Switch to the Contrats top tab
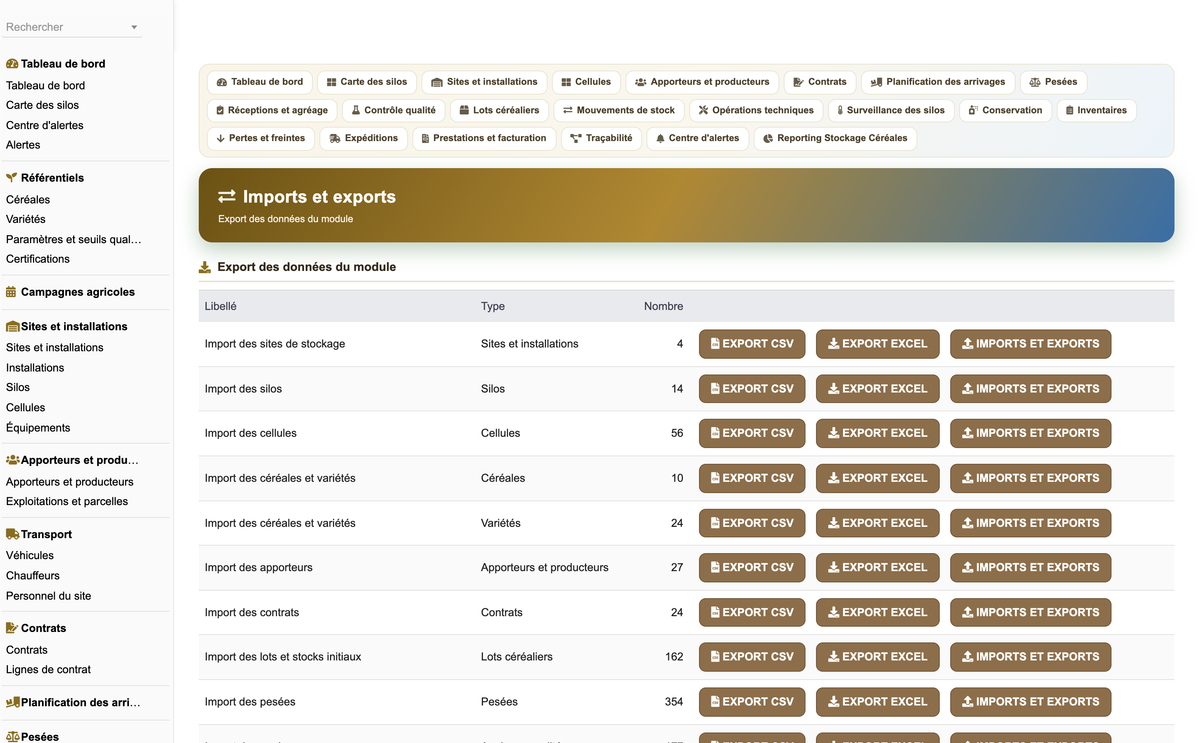This screenshot has width=1200, height=743. coord(820,82)
